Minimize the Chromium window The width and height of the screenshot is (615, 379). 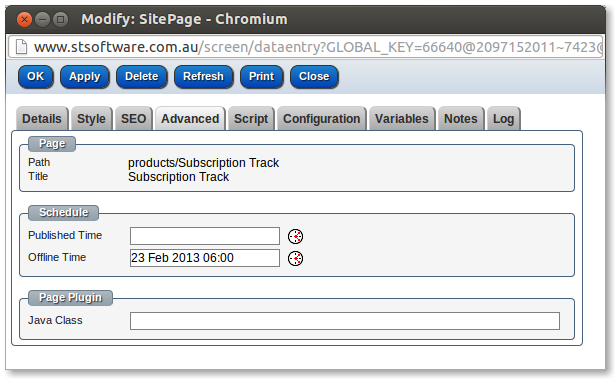(x=42, y=19)
